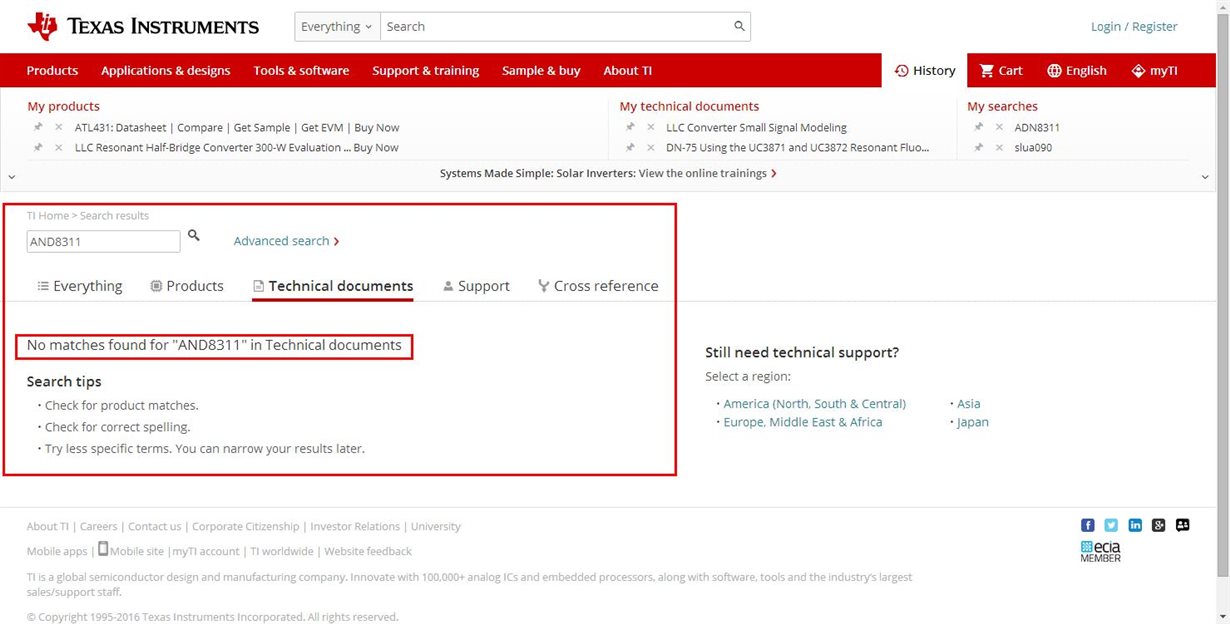Switch to Everything results tab
The image size is (1230, 624).
point(79,286)
